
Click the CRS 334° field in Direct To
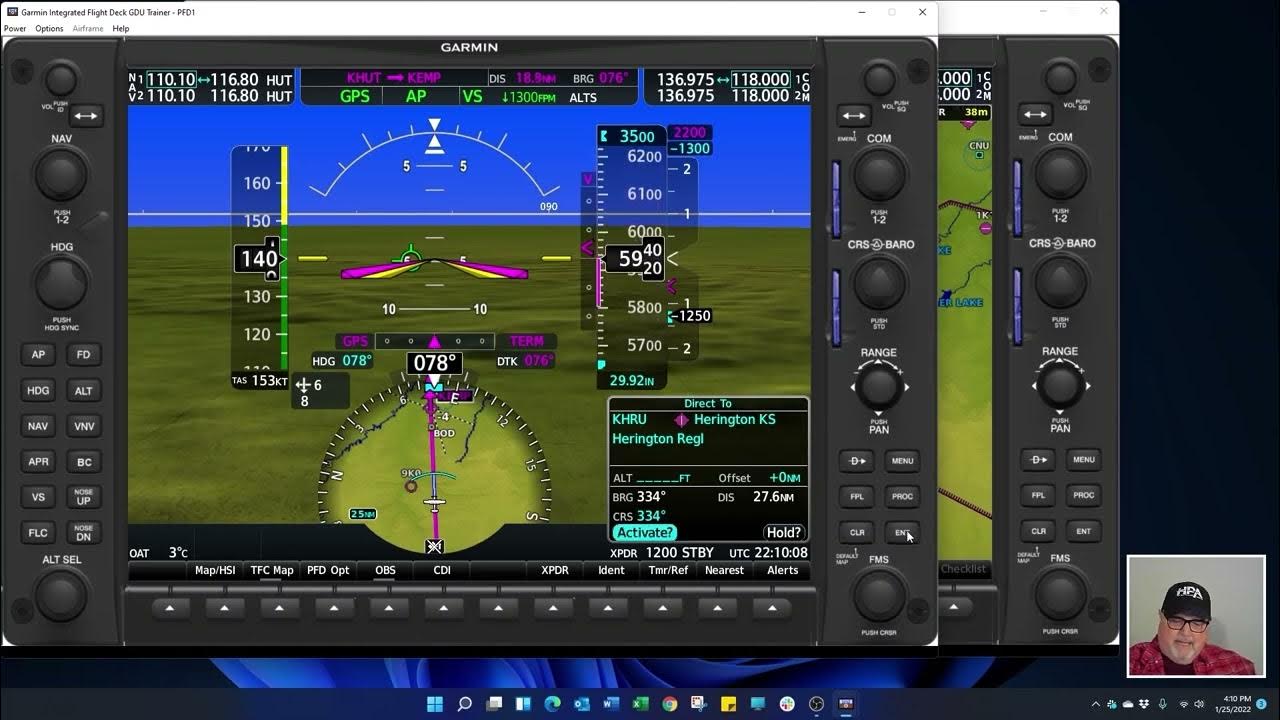click(x=640, y=516)
